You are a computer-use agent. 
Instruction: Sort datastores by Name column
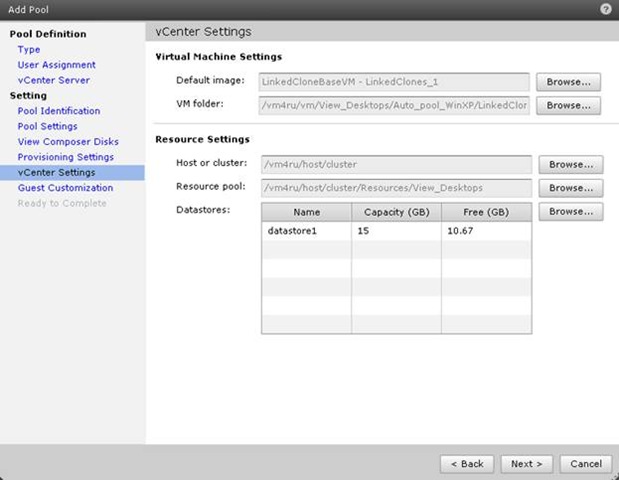click(307, 212)
